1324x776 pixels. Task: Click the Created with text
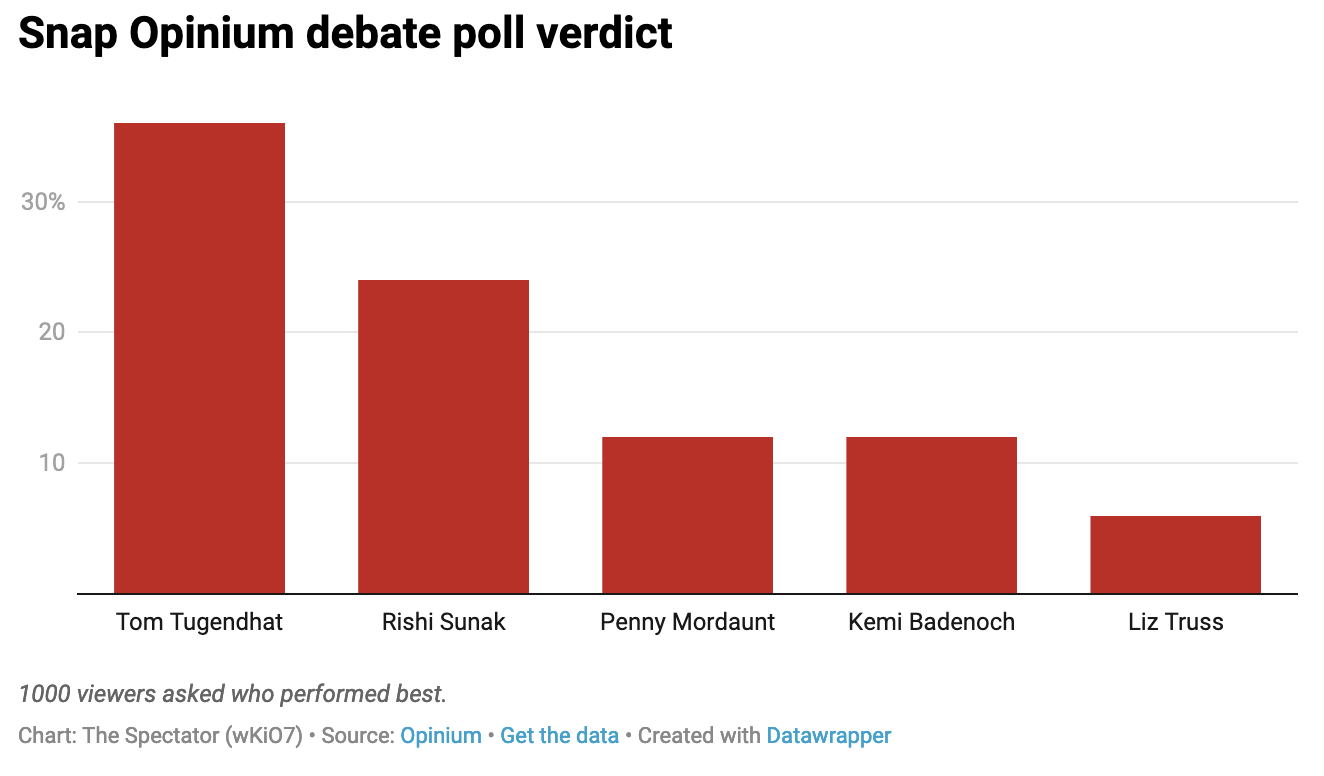point(699,736)
